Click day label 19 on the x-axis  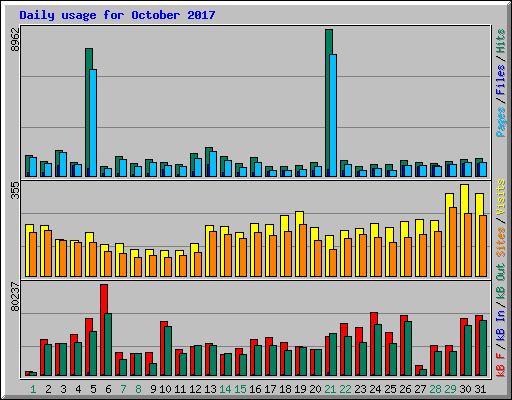300,389
